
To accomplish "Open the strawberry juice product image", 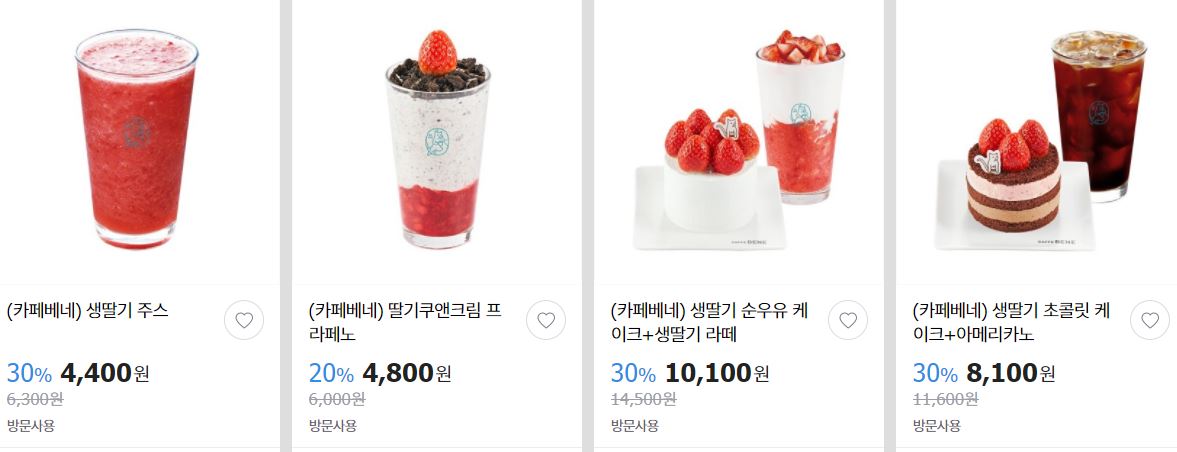I will click(137, 140).
